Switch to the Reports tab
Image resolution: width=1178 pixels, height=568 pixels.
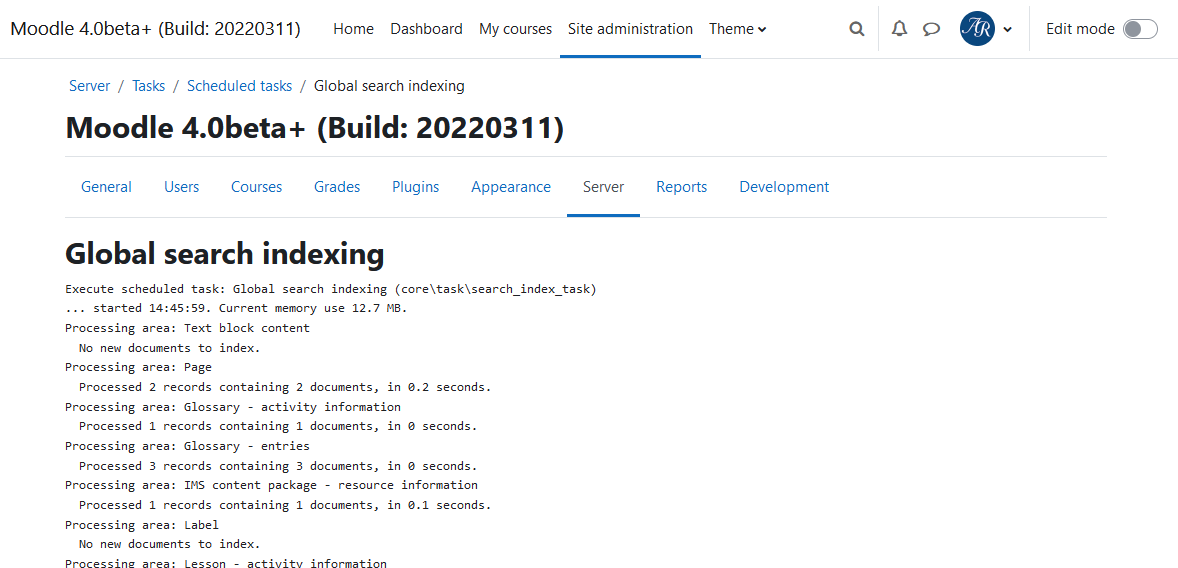pos(681,187)
